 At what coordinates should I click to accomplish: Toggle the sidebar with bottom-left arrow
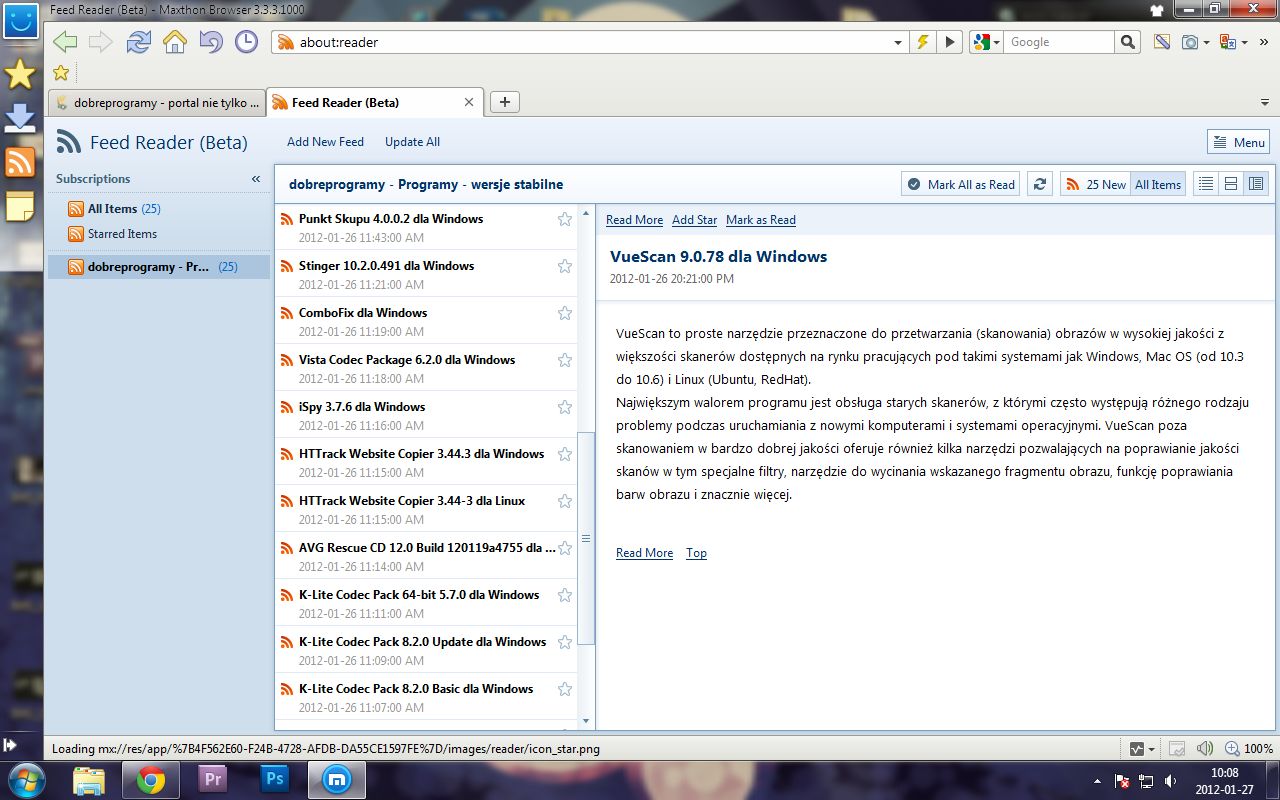coord(10,745)
